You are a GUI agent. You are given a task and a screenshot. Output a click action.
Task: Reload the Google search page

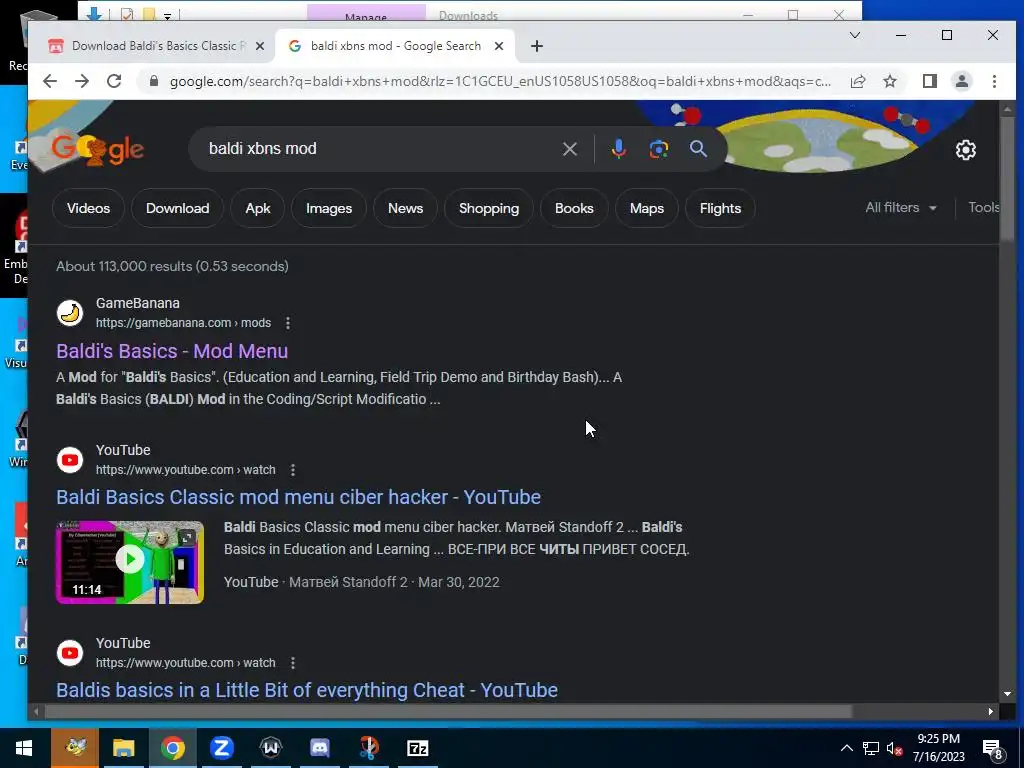click(114, 81)
